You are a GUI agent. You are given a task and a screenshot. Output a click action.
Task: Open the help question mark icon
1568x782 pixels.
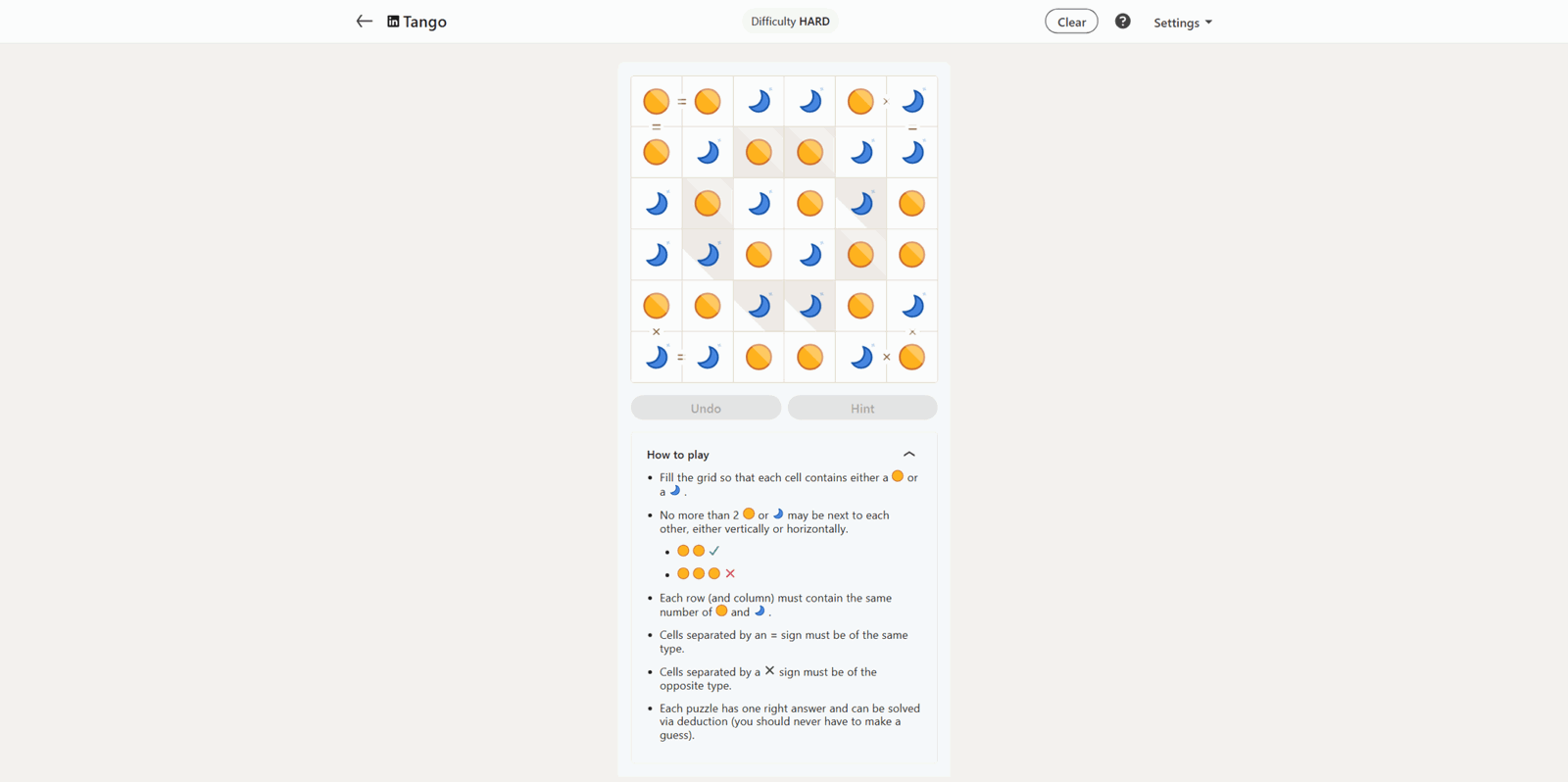tap(1122, 21)
